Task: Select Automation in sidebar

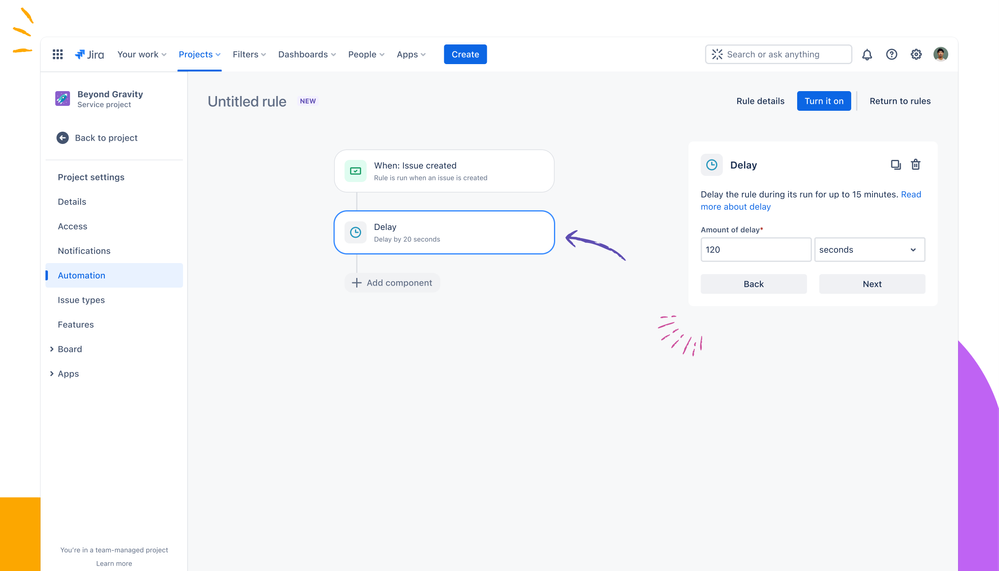Action: pyautogui.click(x=114, y=275)
